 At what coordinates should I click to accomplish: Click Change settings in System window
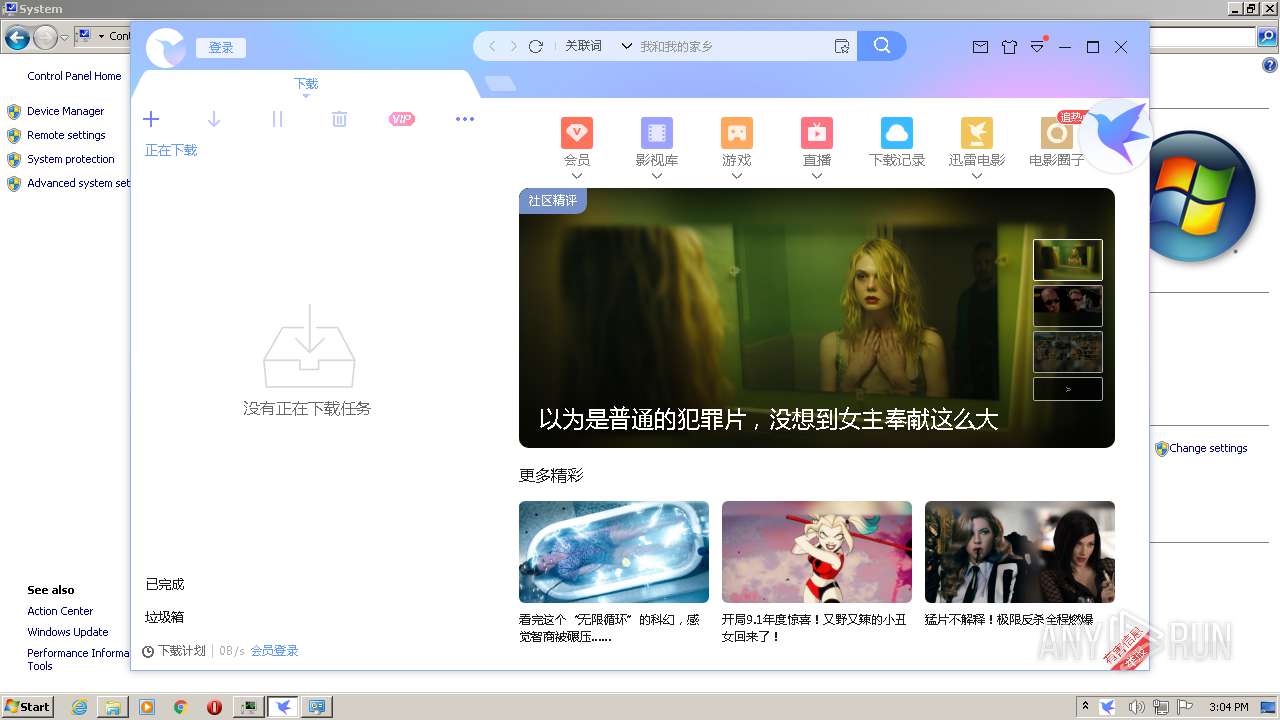pos(1208,449)
